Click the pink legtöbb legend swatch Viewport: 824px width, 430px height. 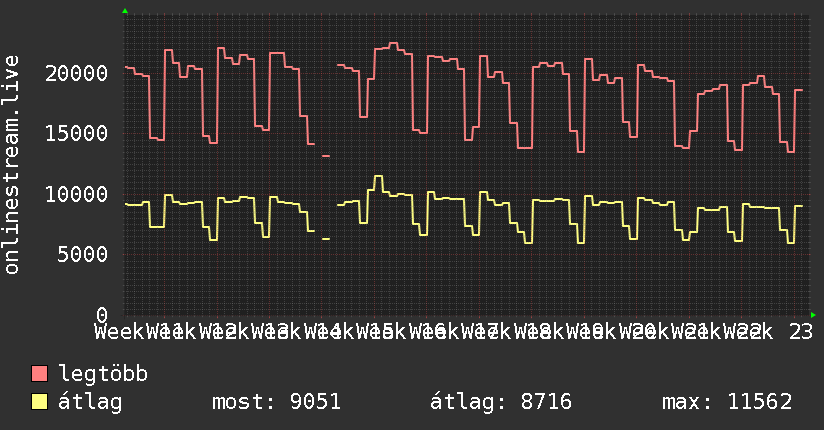click(x=39, y=374)
